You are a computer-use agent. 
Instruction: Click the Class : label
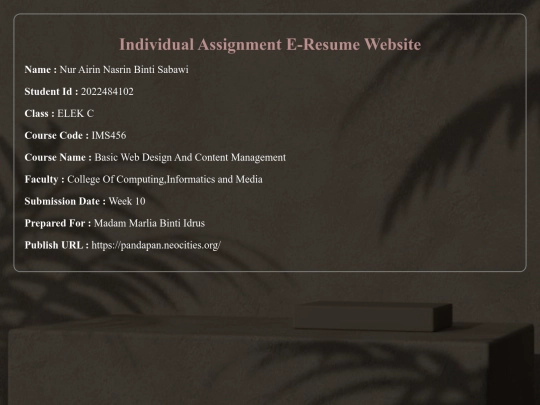point(39,114)
